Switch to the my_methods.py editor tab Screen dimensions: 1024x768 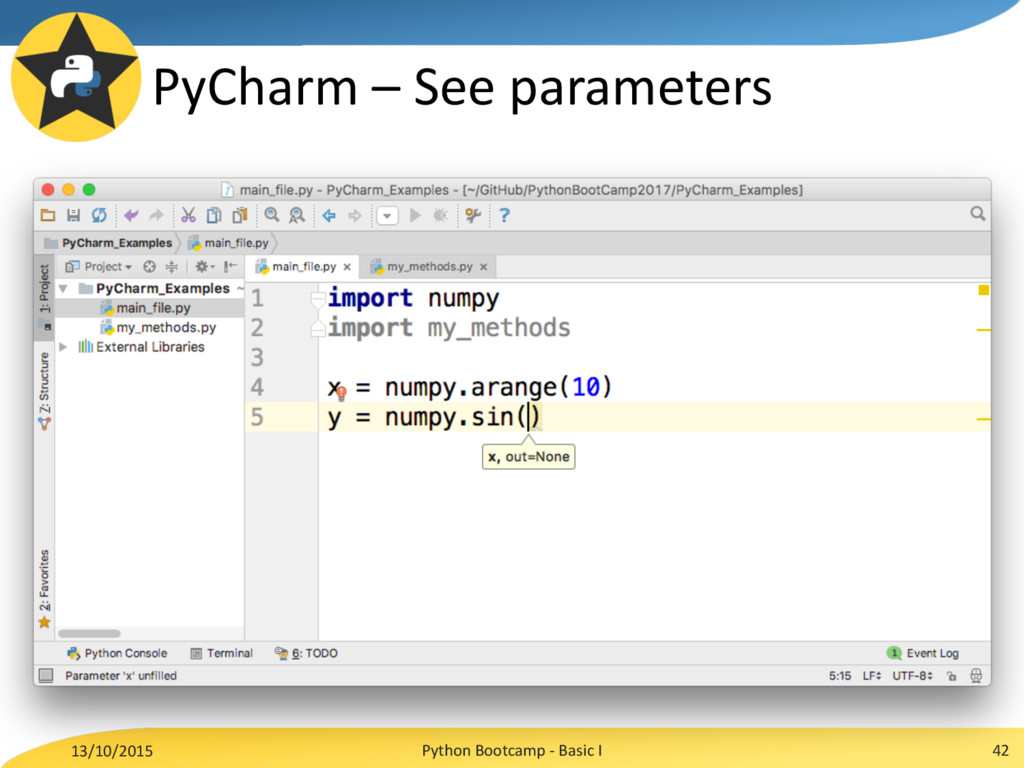(429, 266)
